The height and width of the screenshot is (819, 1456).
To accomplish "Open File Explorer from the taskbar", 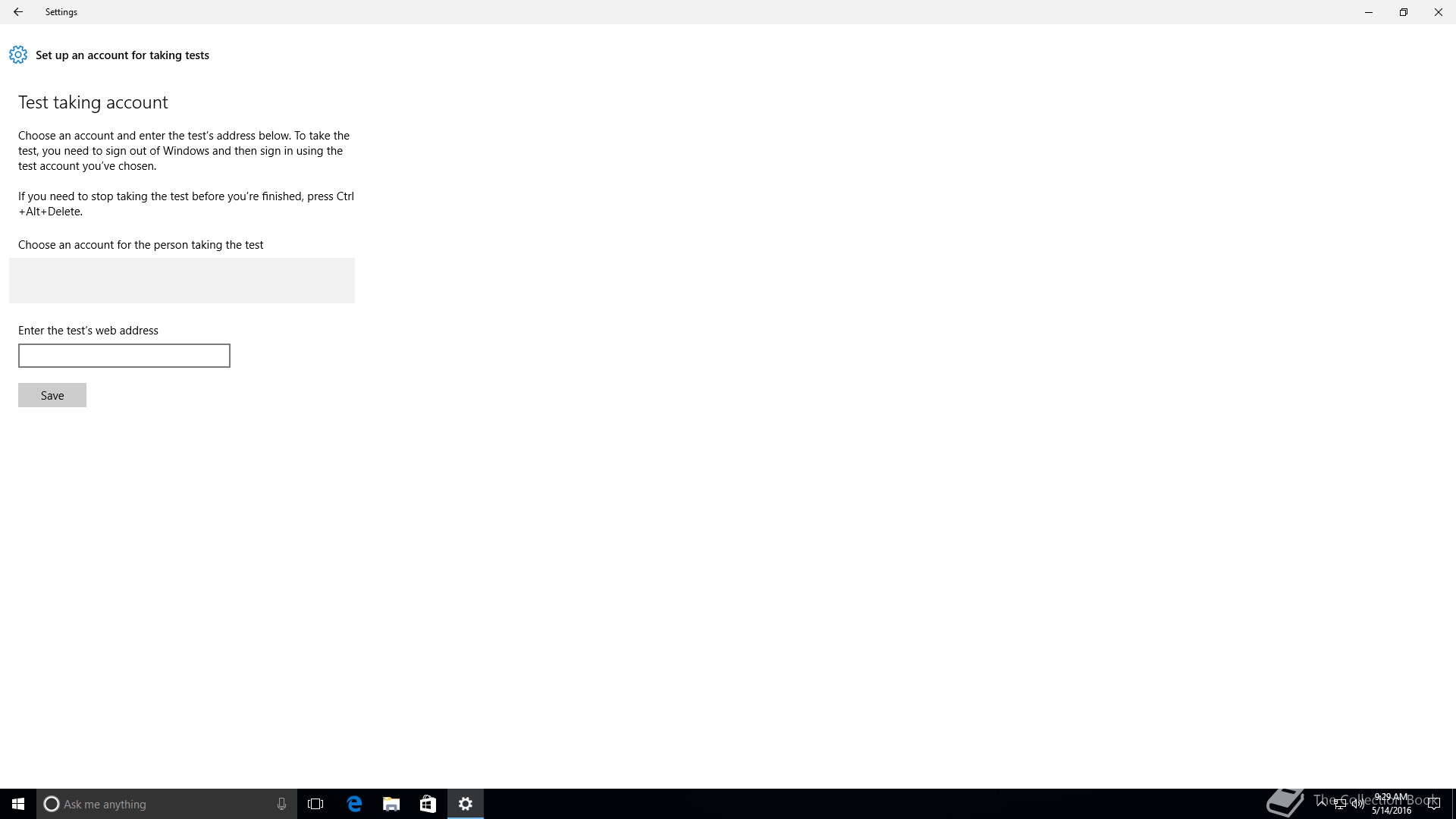I will pyautogui.click(x=391, y=804).
